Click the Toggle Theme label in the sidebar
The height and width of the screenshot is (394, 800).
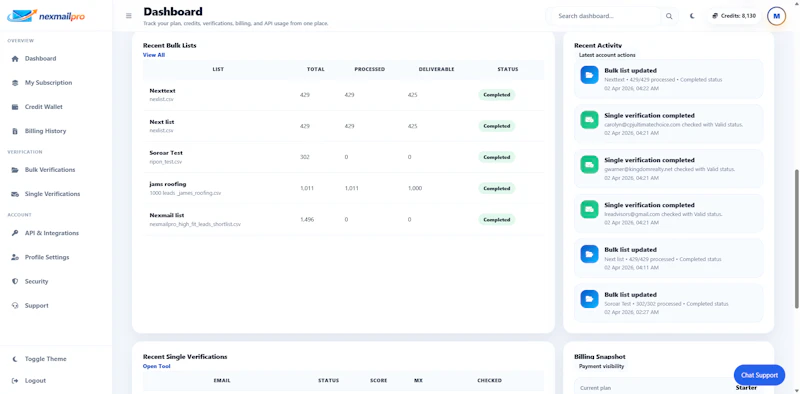tap(45, 359)
